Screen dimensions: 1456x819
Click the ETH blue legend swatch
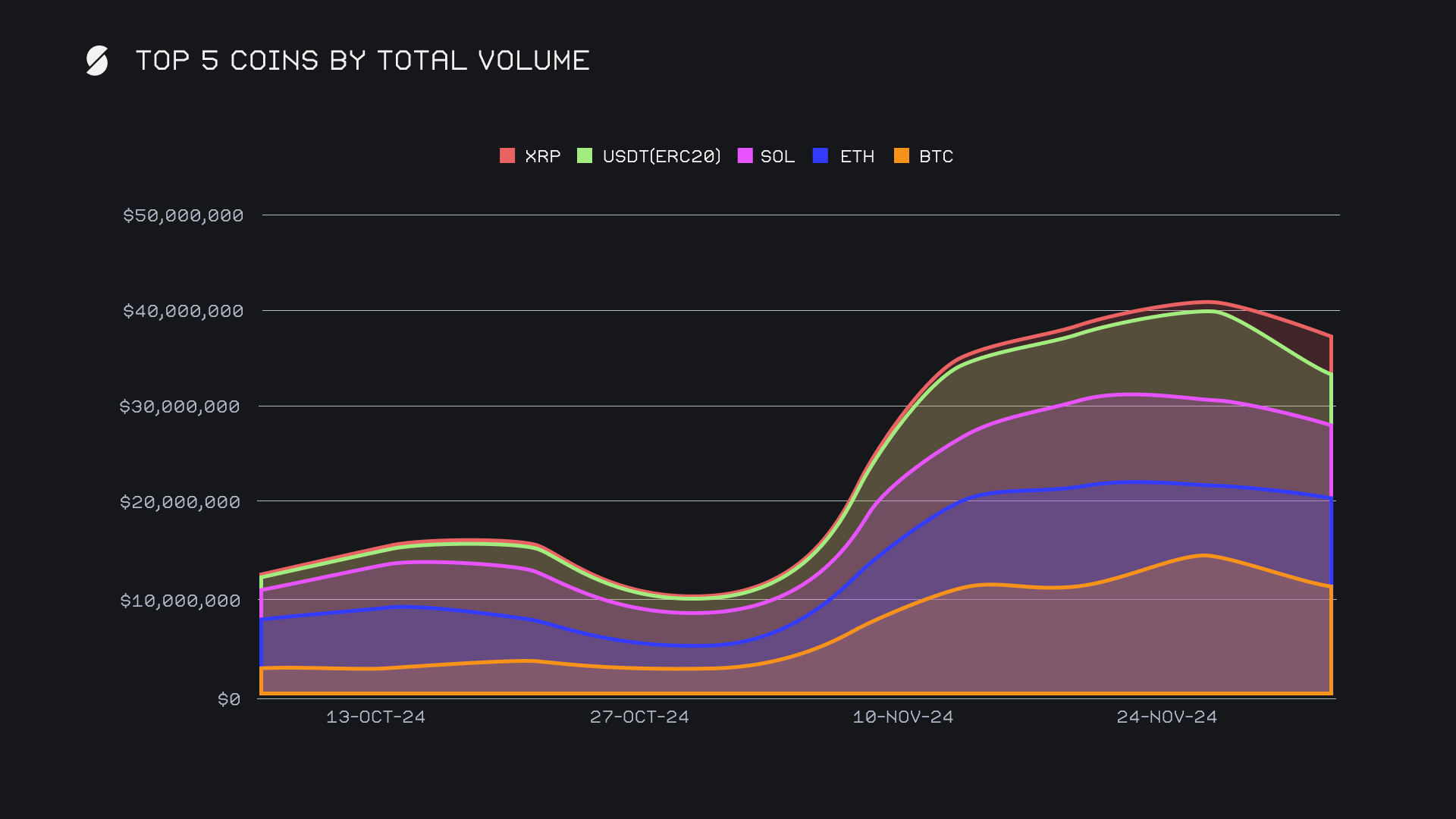click(821, 155)
